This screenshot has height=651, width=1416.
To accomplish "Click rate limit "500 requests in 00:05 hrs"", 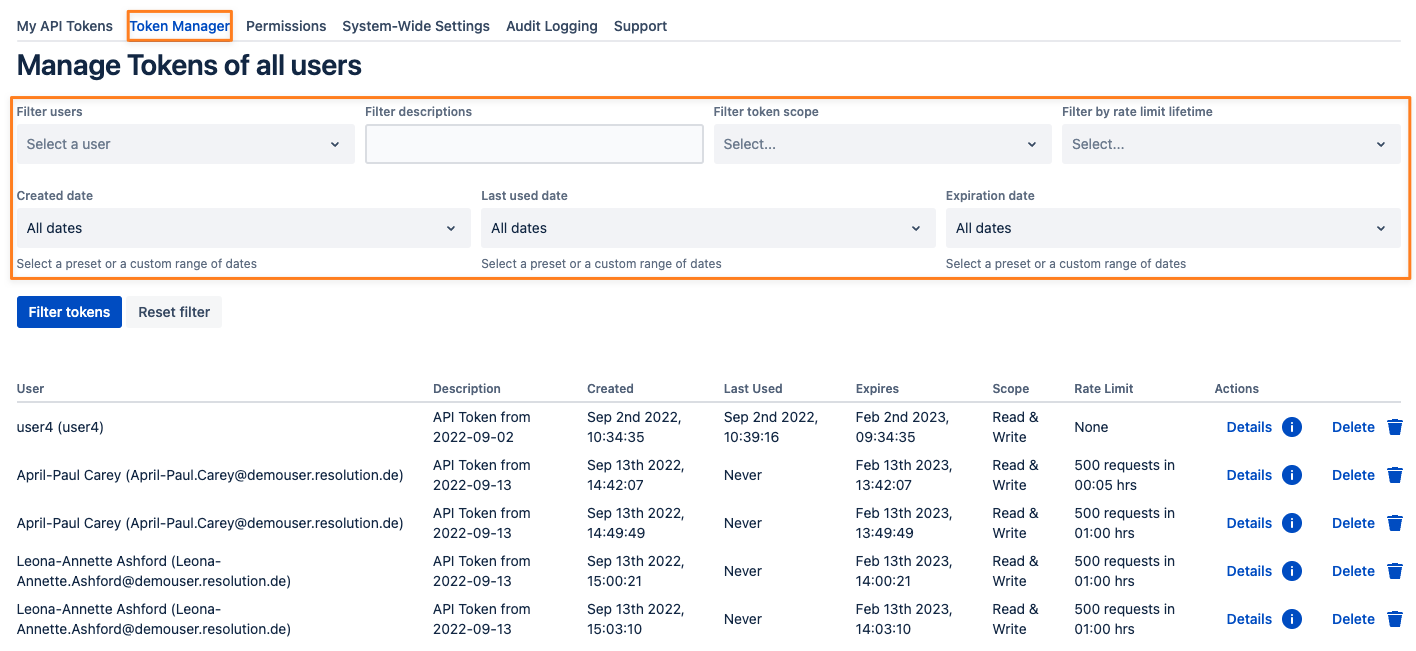I will coord(1124,475).
